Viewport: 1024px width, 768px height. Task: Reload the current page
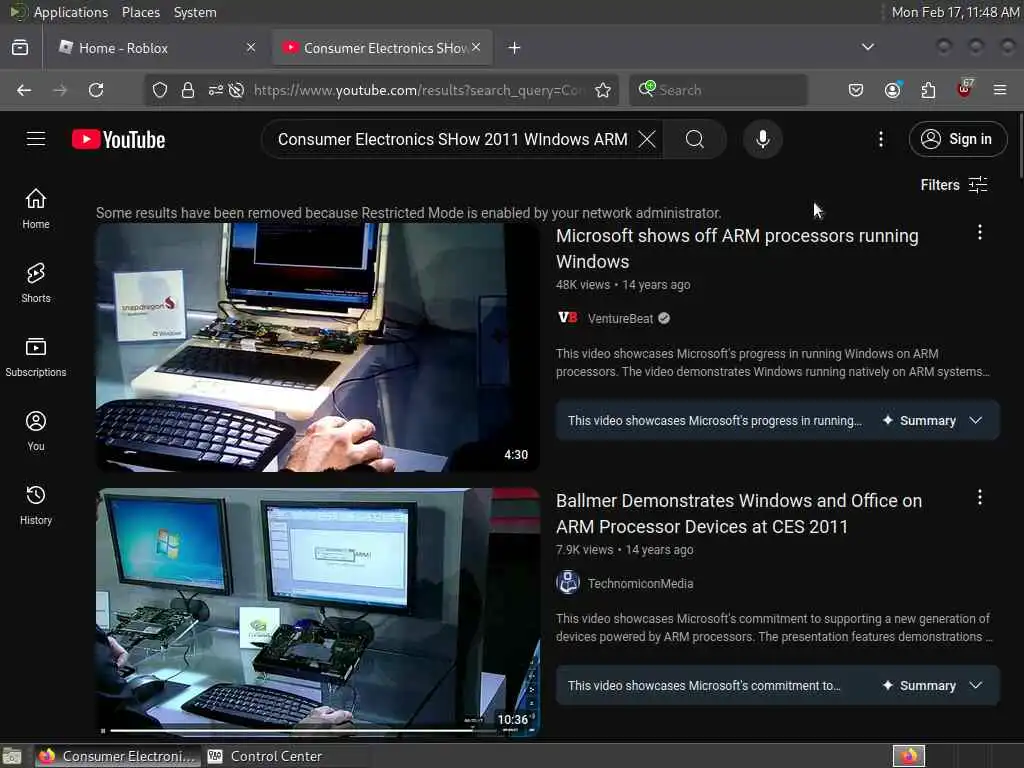click(96, 90)
